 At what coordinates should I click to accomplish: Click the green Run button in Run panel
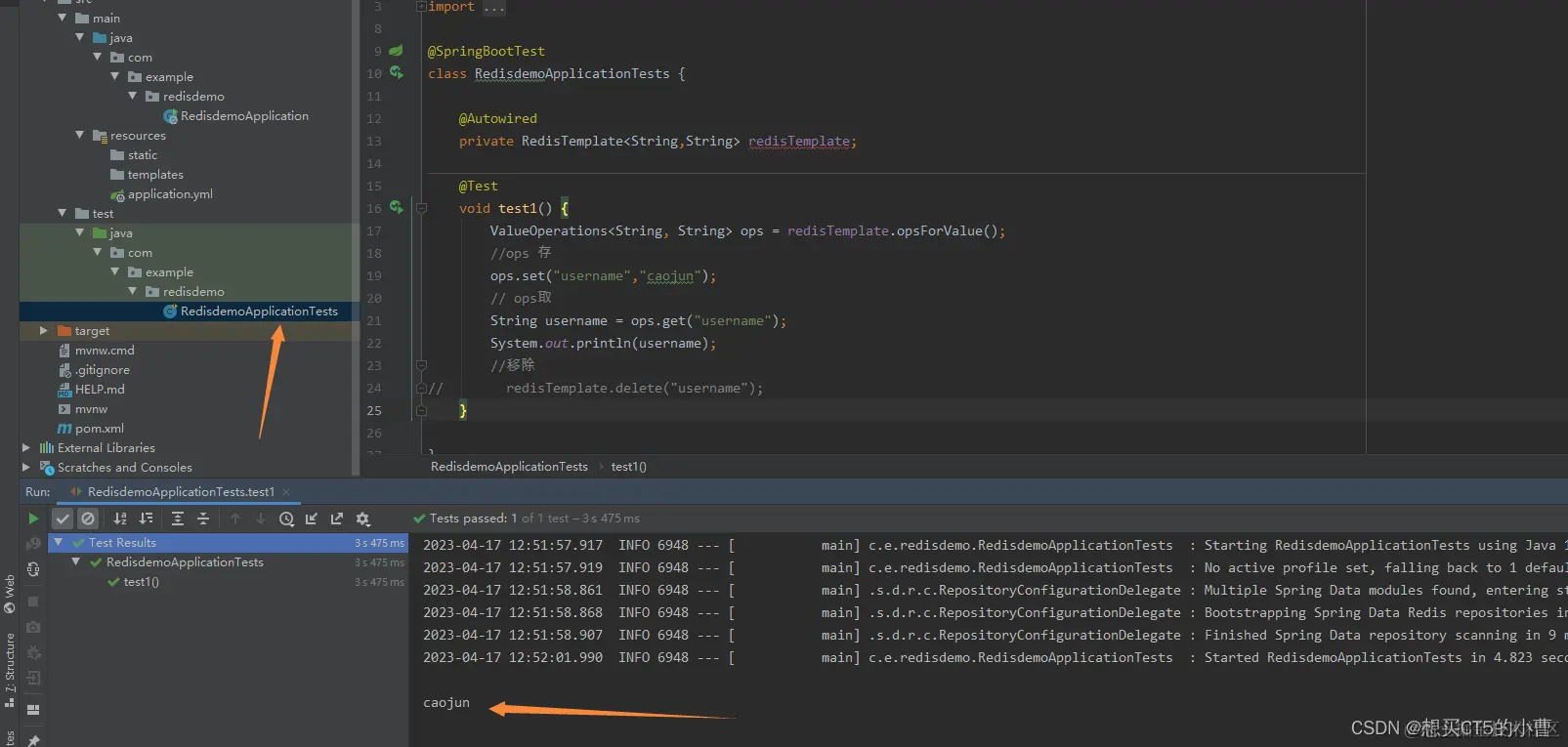point(33,519)
